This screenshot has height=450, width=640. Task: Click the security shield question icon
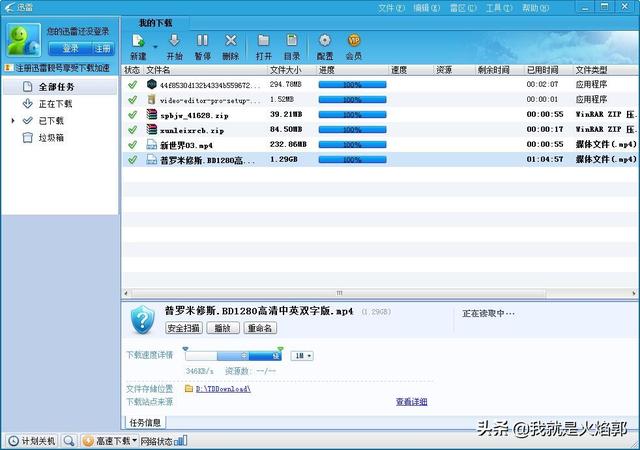coord(142,320)
